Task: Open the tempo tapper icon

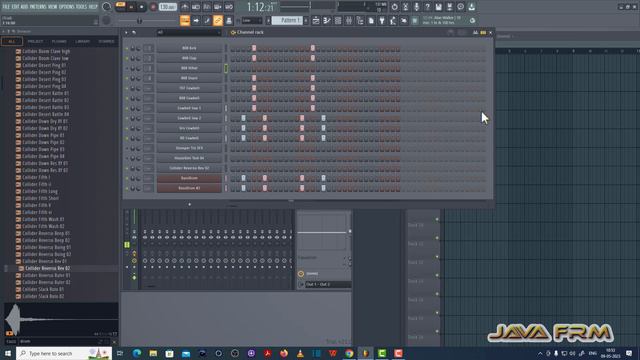Action: (393, 20)
